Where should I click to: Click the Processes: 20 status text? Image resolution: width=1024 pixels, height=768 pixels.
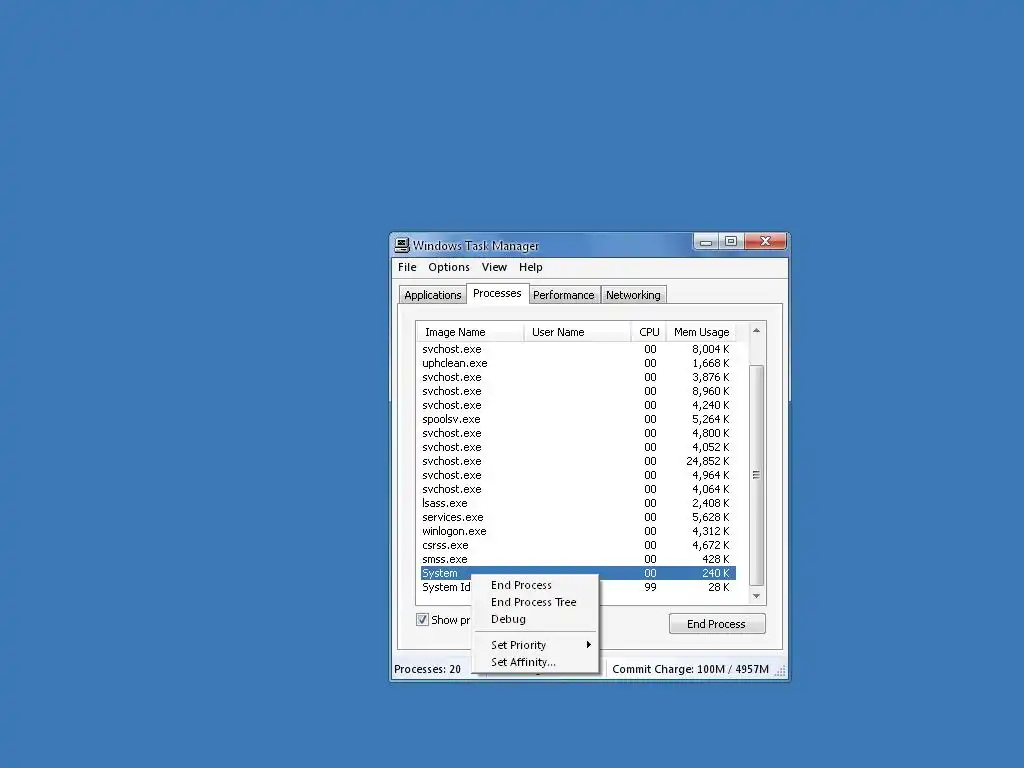click(427, 669)
